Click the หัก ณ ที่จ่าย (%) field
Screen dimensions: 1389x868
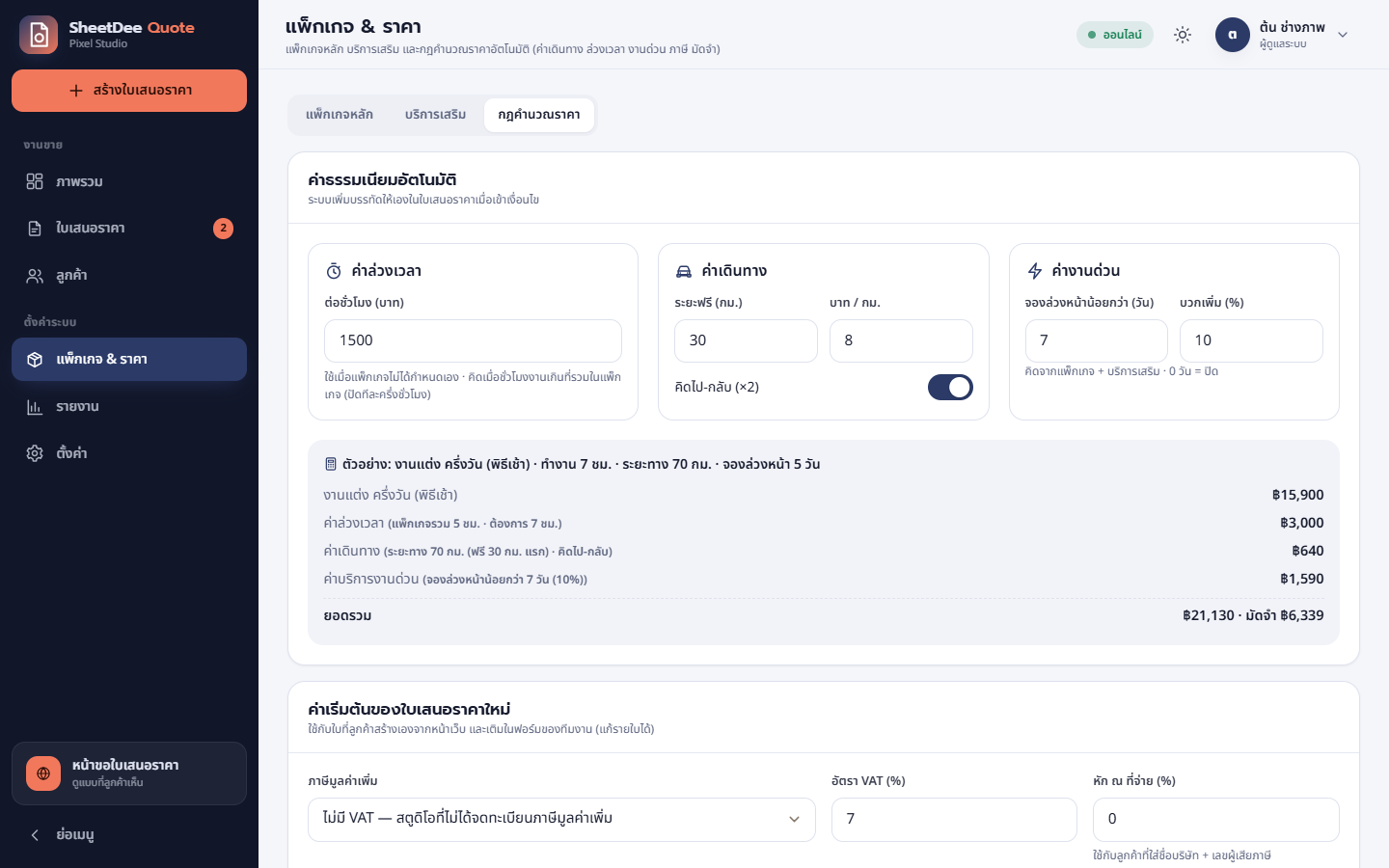pyautogui.click(x=1216, y=819)
